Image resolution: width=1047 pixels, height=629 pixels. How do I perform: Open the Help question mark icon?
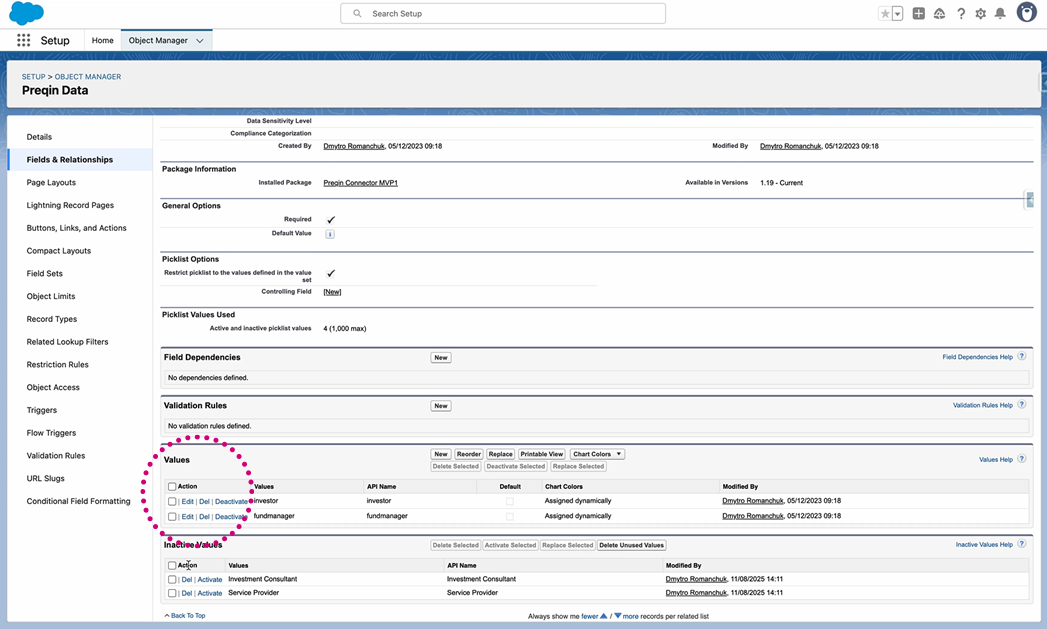pyautogui.click(x=960, y=14)
